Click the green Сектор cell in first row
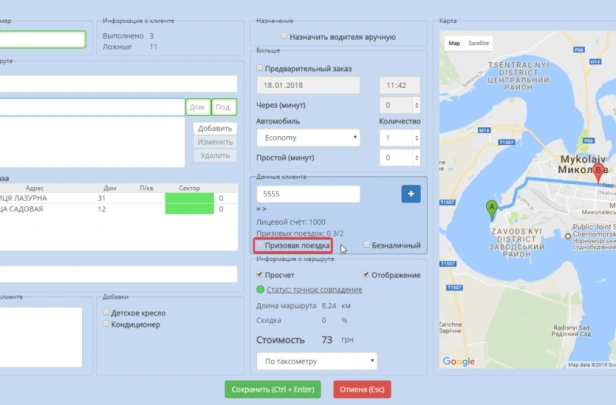The width and height of the screenshot is (616, 405). tap(190, 198)
